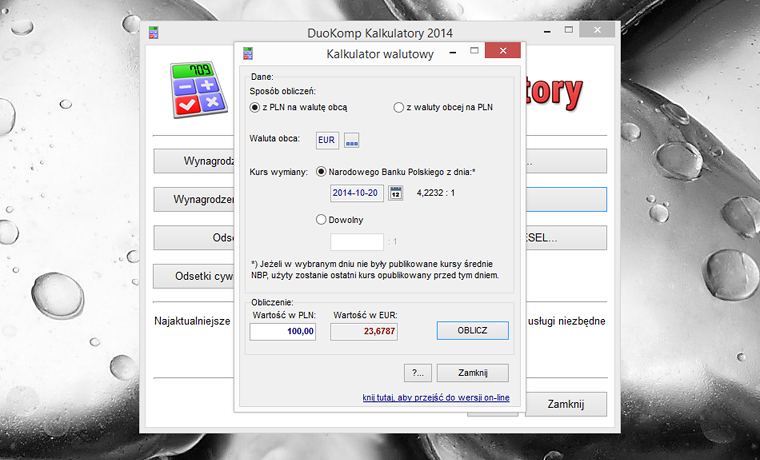The width and height of the screenshot is (760, 460).
Task: Click Zamknij in the currency calculator dialog
Action: click(473, 373)
